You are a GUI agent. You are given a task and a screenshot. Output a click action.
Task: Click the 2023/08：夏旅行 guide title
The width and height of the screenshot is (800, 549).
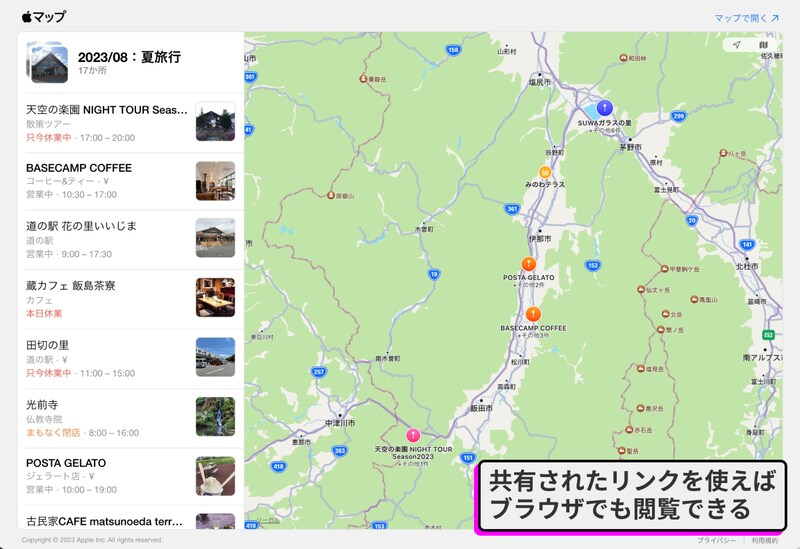coord(129,57)
